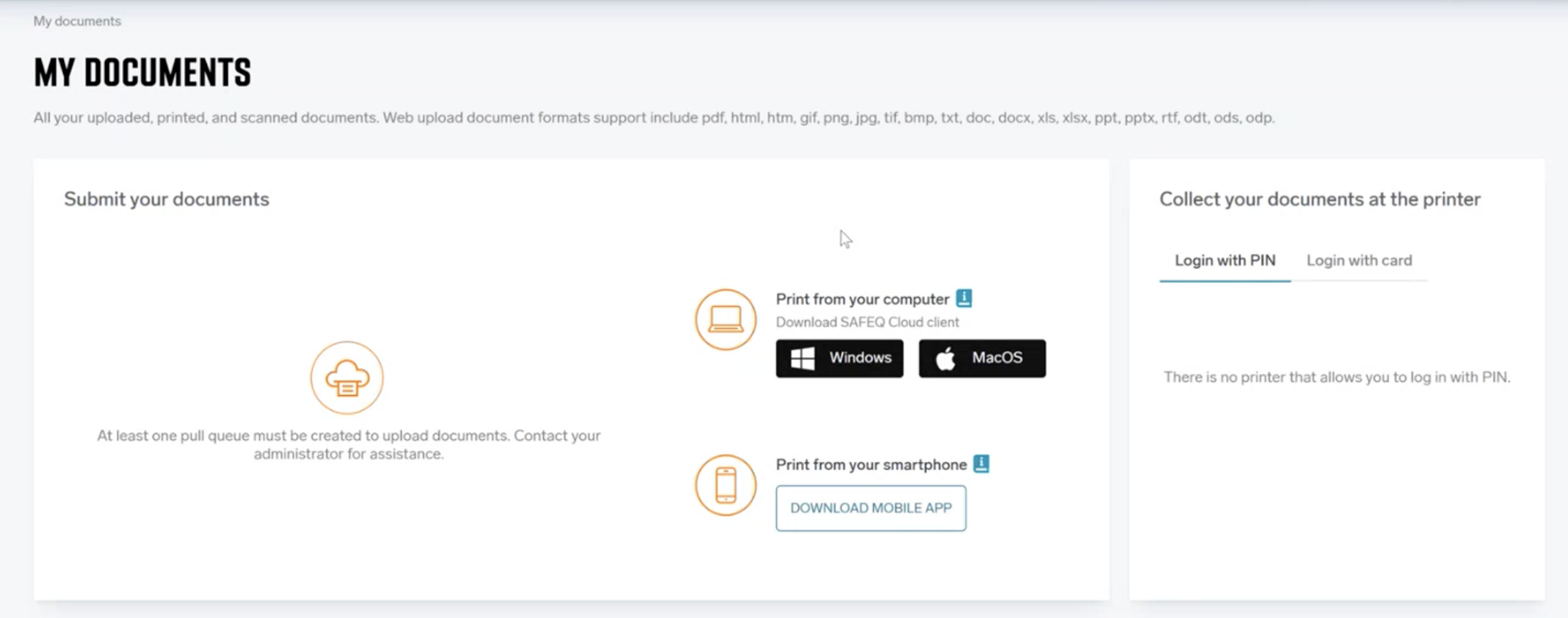Click the Download SAFEQ Cloud client text
Image resolution: width=1568 pixels, height=618 pixels.
coord(867,322)
